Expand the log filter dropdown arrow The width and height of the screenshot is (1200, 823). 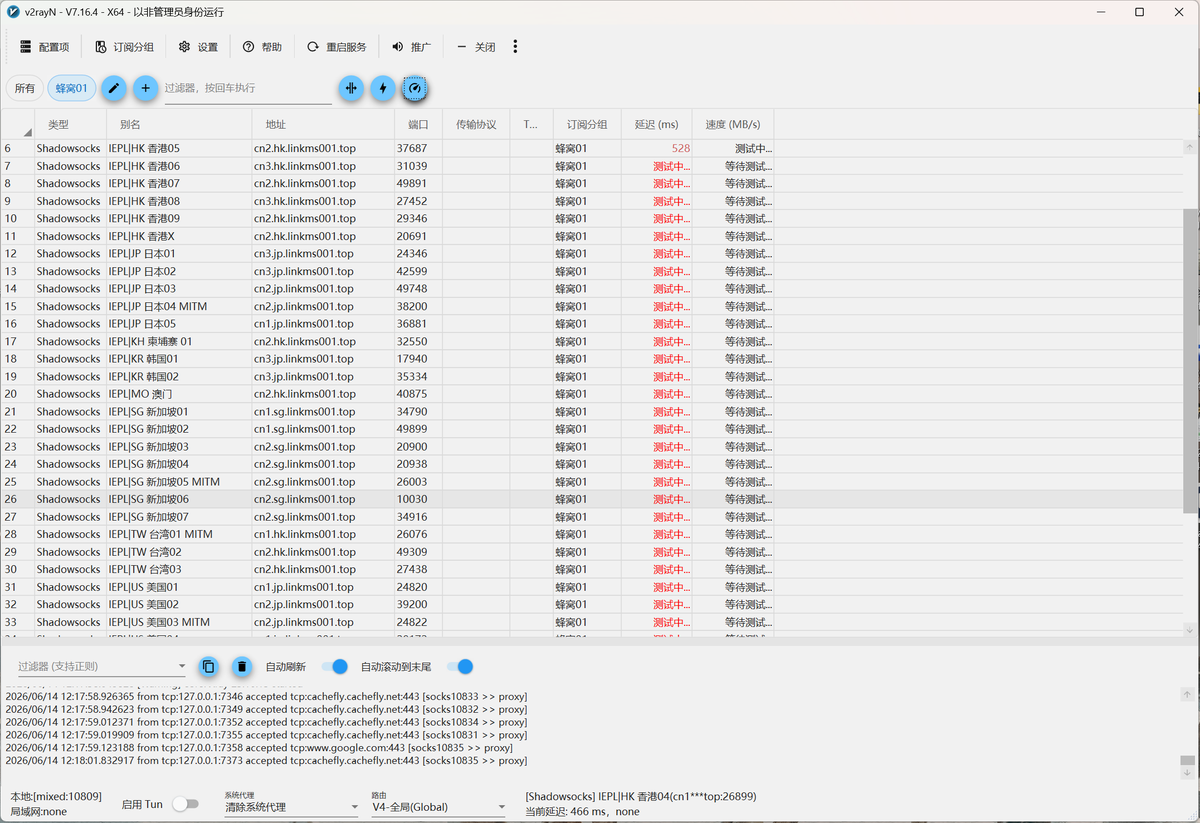(182, 666)
